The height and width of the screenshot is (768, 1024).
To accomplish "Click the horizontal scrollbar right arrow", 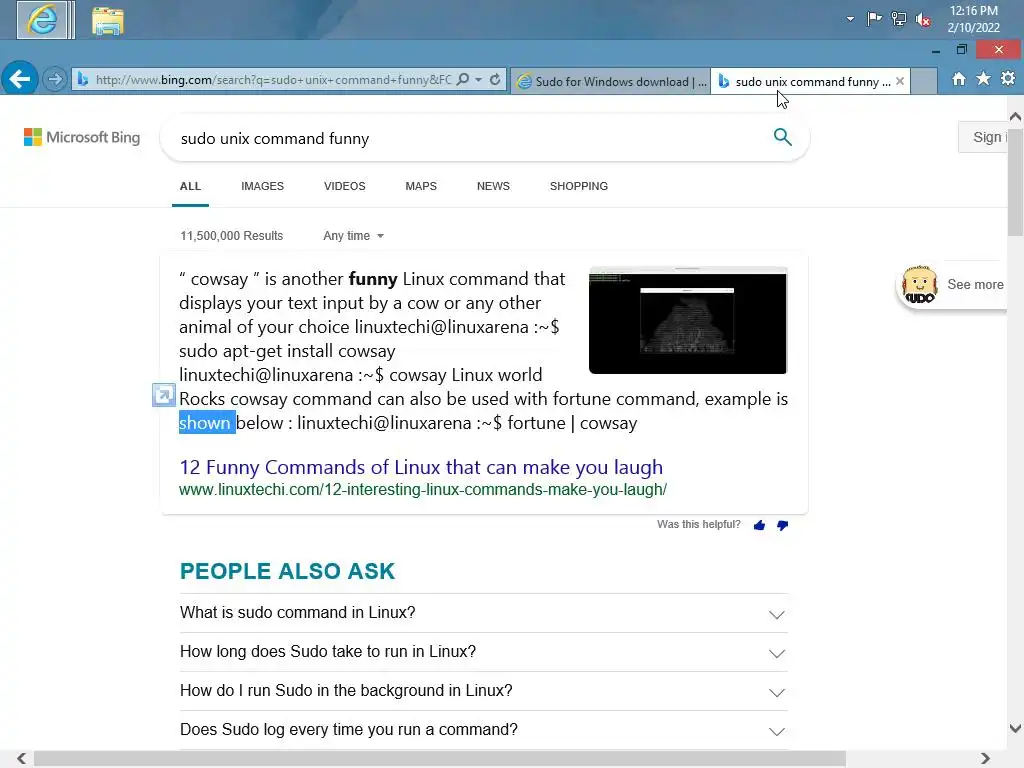I will [x=985, y=758].
